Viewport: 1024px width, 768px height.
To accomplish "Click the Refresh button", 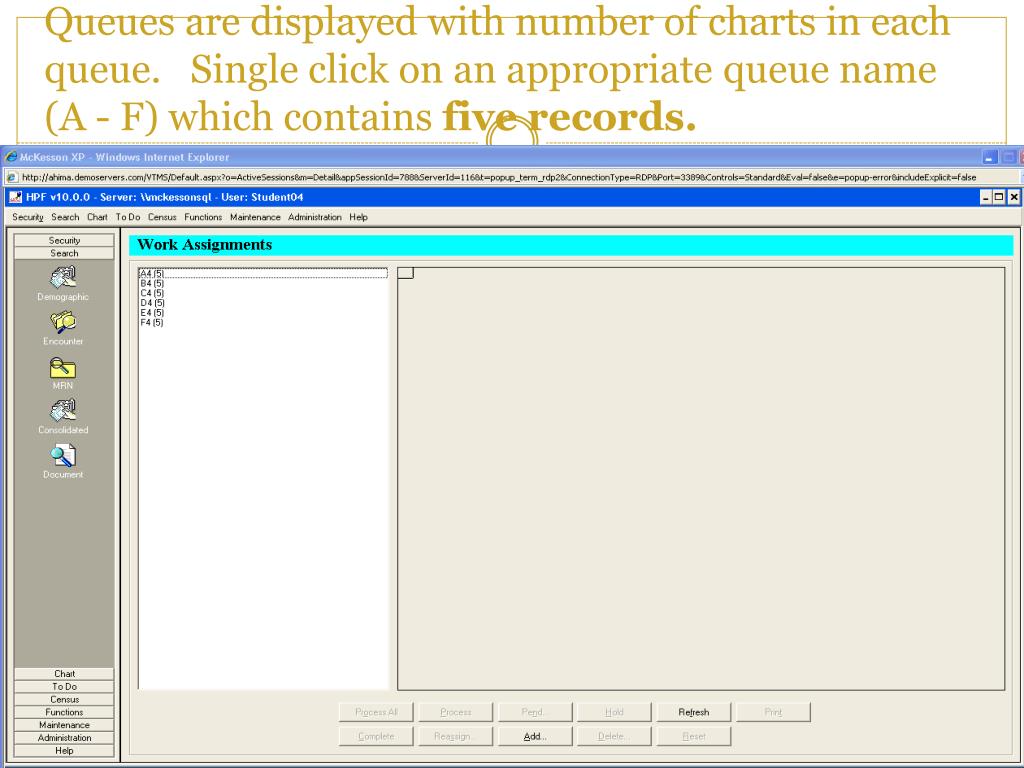I will [x=694, y=712].
